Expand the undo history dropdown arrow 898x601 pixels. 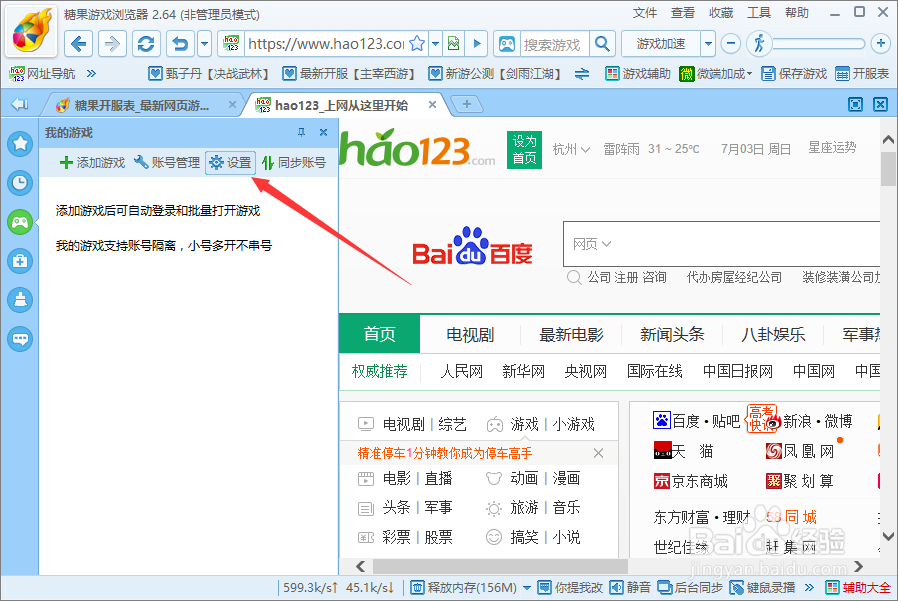tap(204, 44)
